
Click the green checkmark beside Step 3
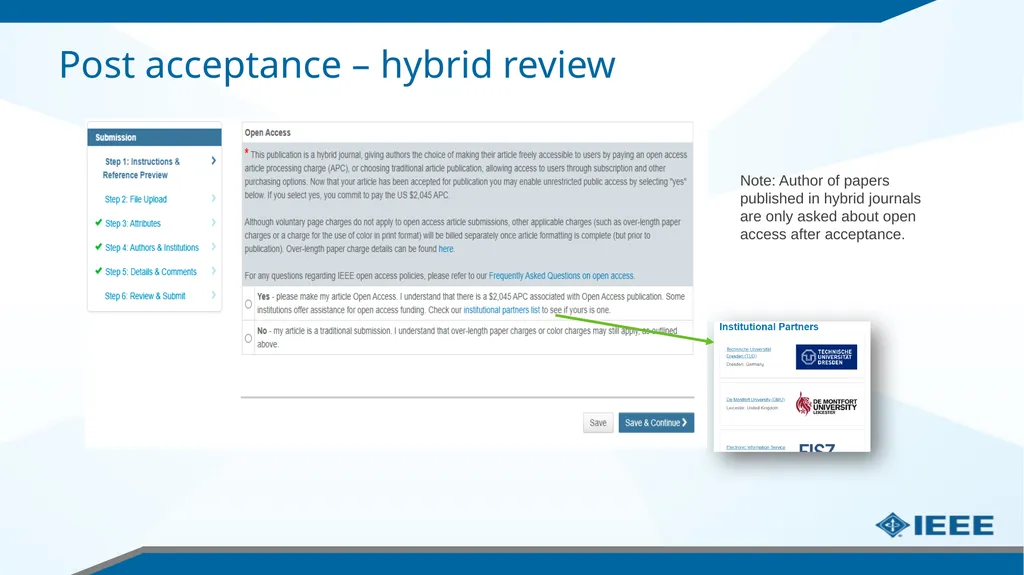pyautogui.click(x=99, y=223)
